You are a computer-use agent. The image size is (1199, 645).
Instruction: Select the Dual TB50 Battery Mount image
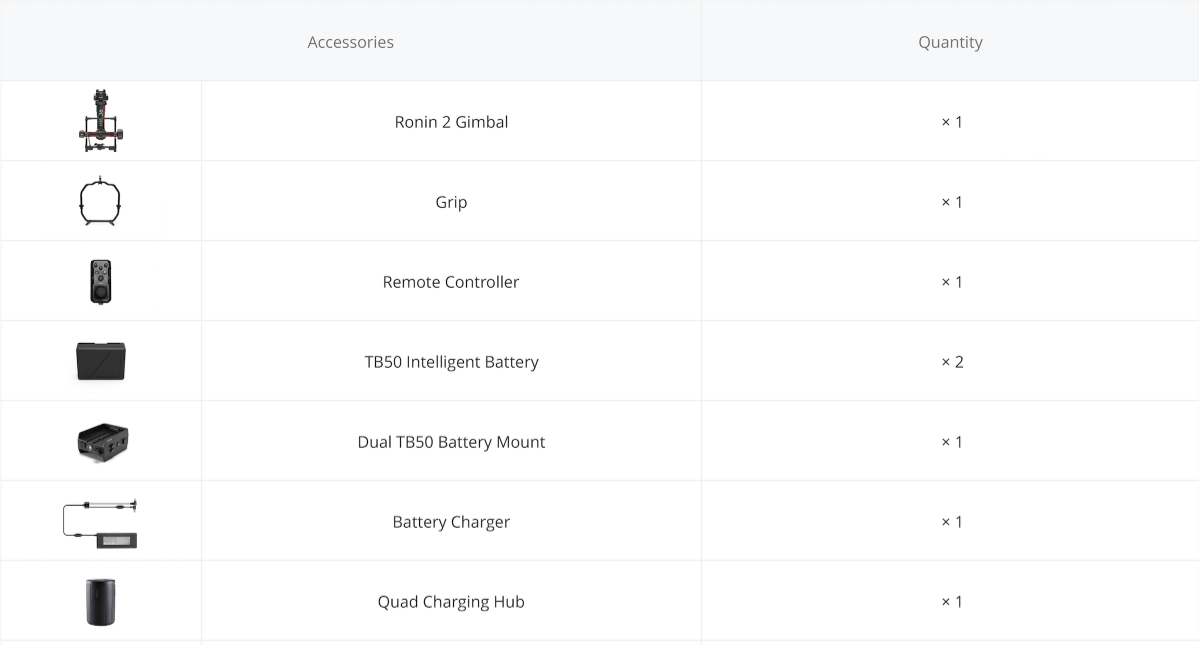(x=102, y=441)
